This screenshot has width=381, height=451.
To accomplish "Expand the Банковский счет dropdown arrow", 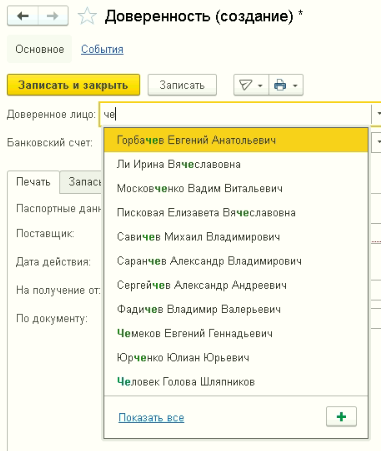I will point(377,142).
